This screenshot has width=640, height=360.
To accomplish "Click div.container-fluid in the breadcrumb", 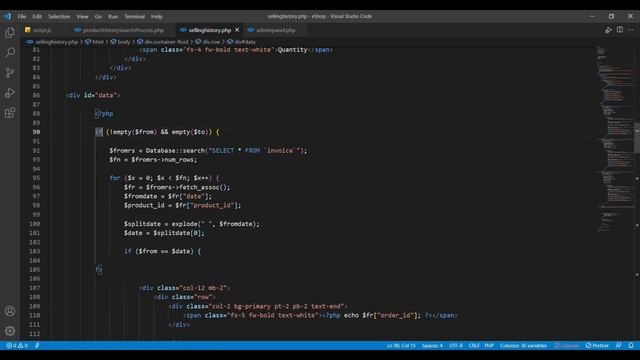I will [x=166, y=42].
